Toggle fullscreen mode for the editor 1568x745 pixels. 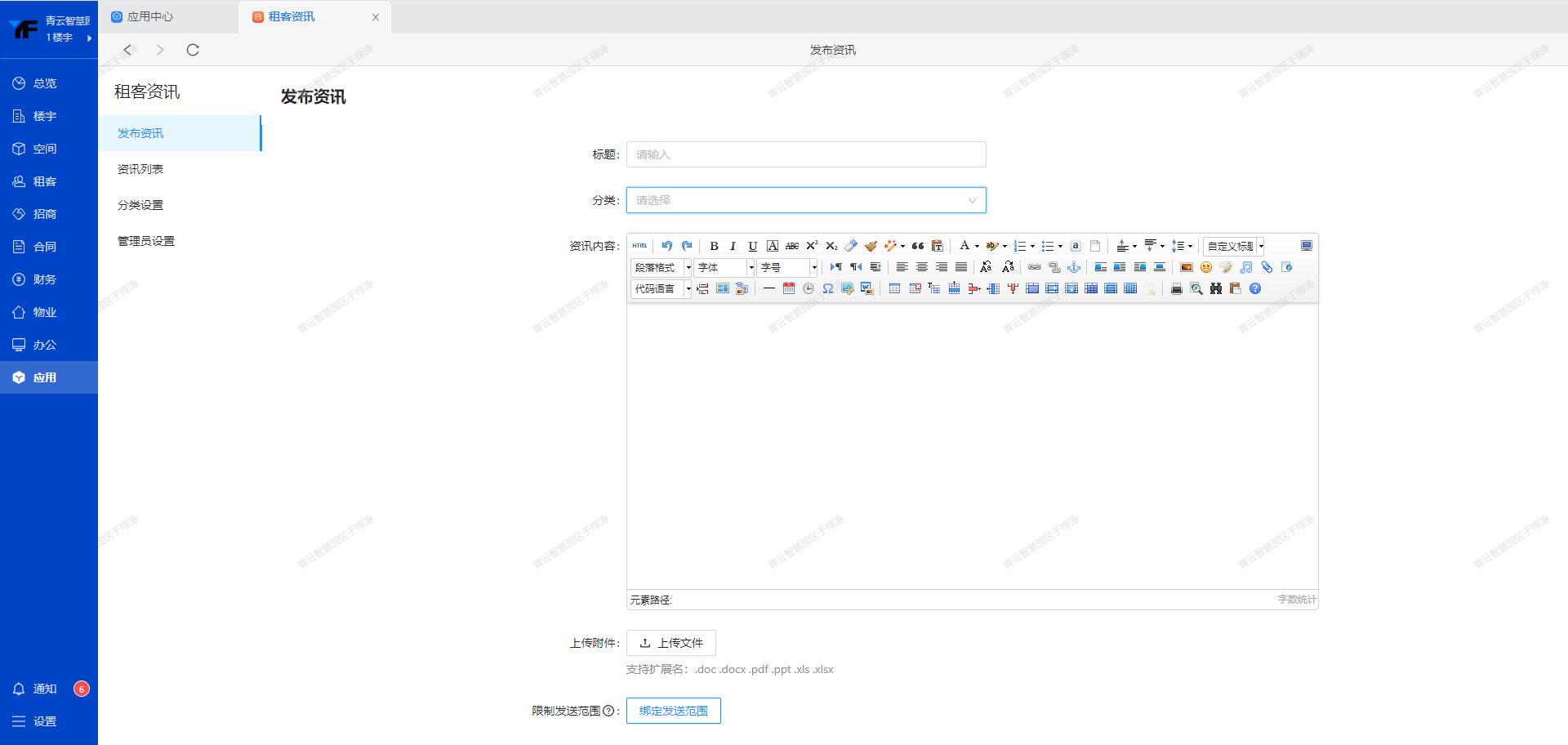1307,246
